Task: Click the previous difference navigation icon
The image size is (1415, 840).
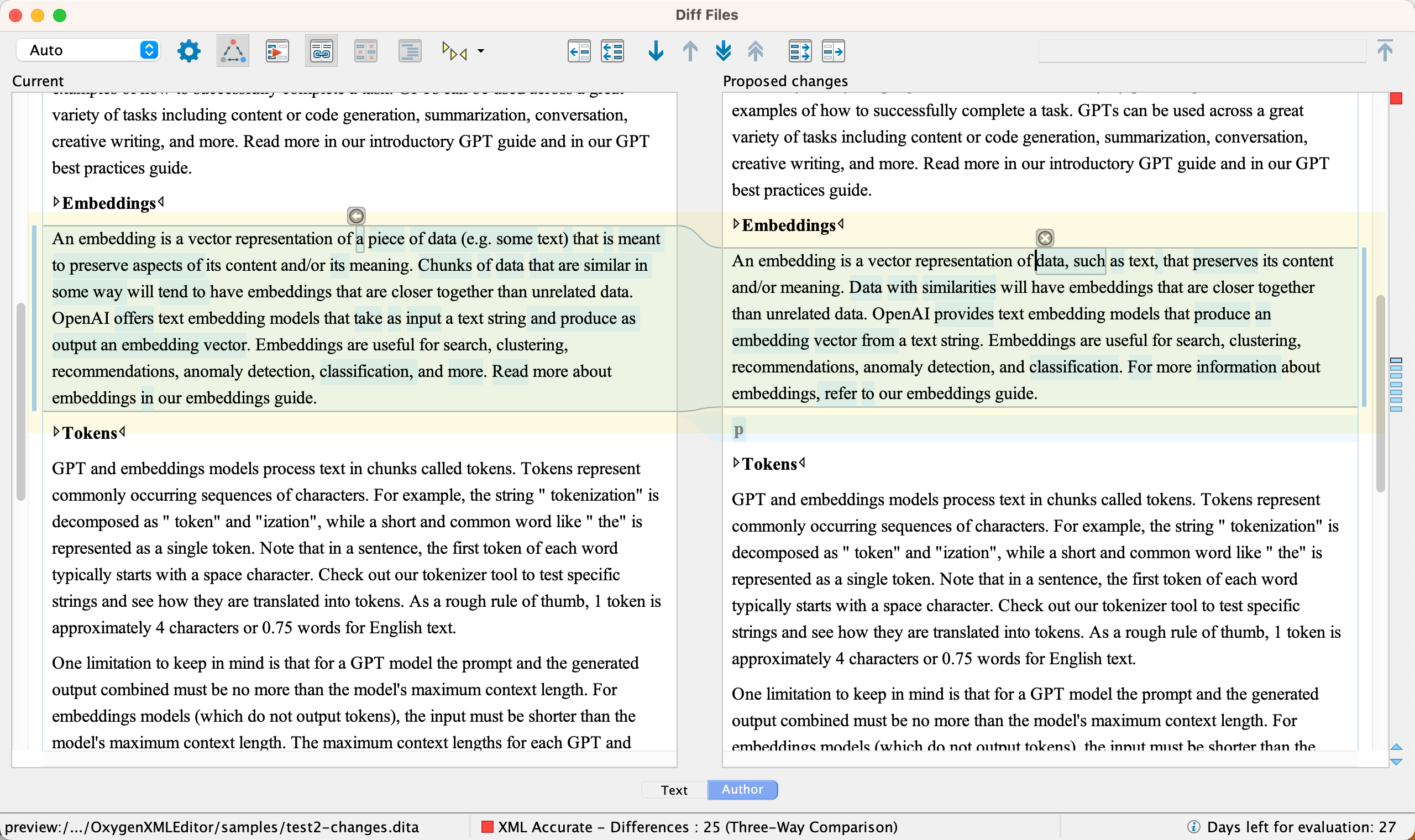Action: [x=691, y=50]
